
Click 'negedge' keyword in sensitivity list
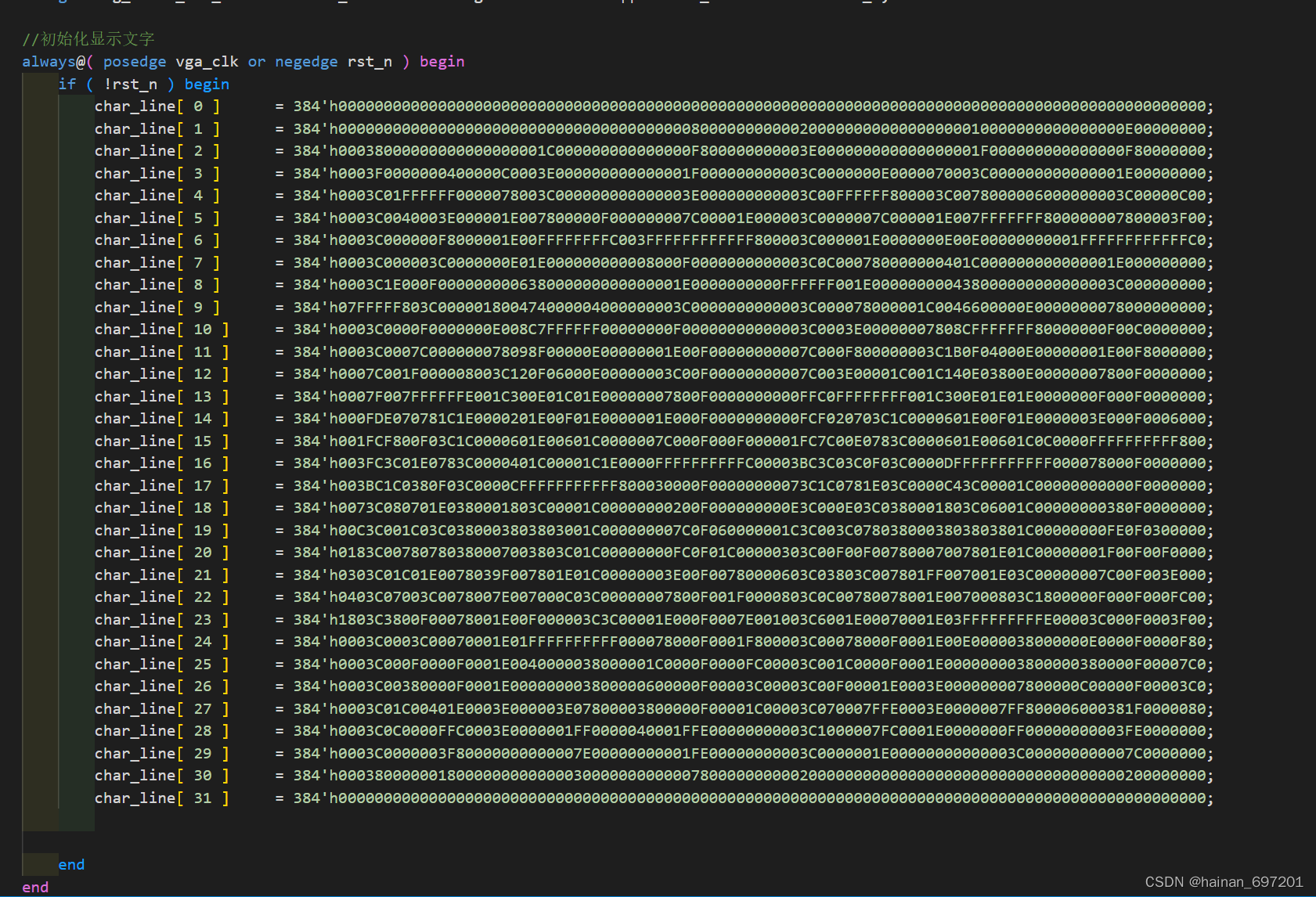(x=306, y=62)
